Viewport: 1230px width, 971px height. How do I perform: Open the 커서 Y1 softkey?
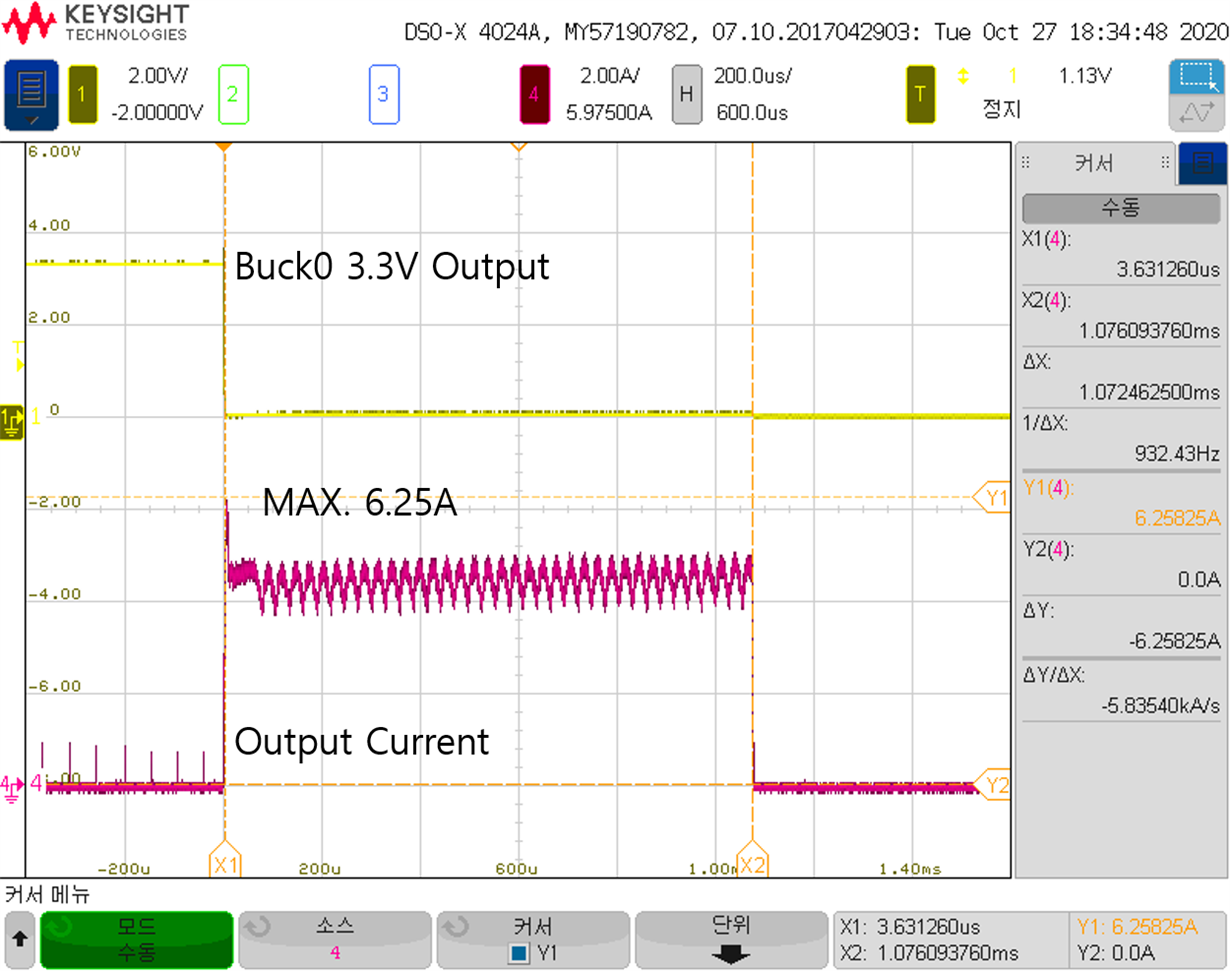532,940
